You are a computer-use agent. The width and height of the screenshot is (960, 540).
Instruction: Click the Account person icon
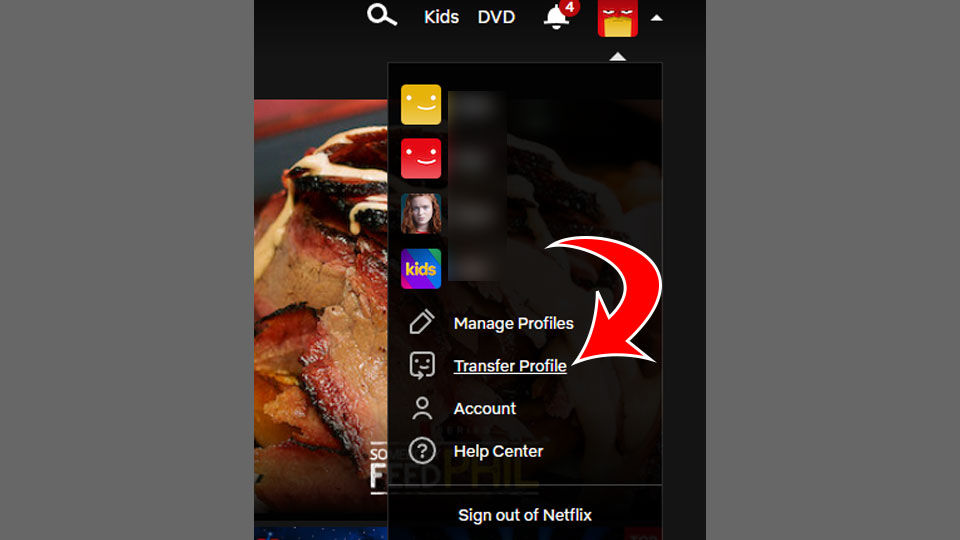point(422,408)
